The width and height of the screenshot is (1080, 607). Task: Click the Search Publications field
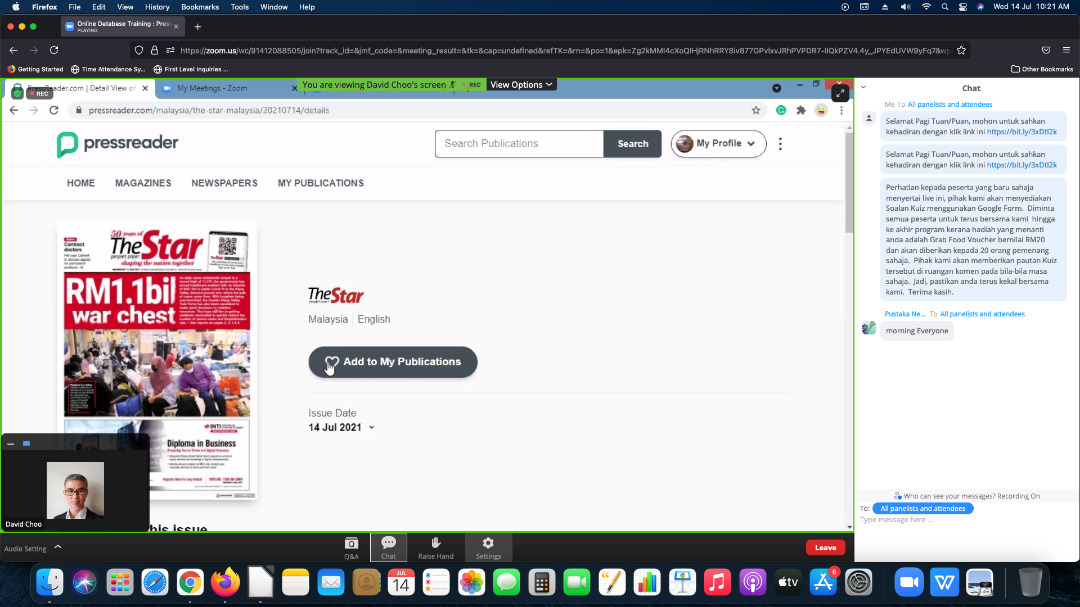point(519,143)
